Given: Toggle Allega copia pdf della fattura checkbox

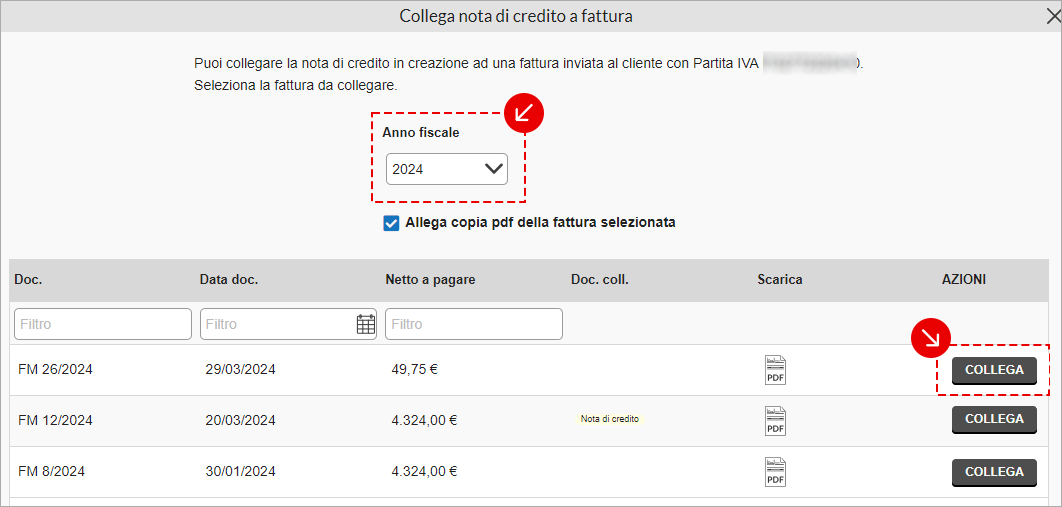Looking at the screenshot, I should point(391,223).
